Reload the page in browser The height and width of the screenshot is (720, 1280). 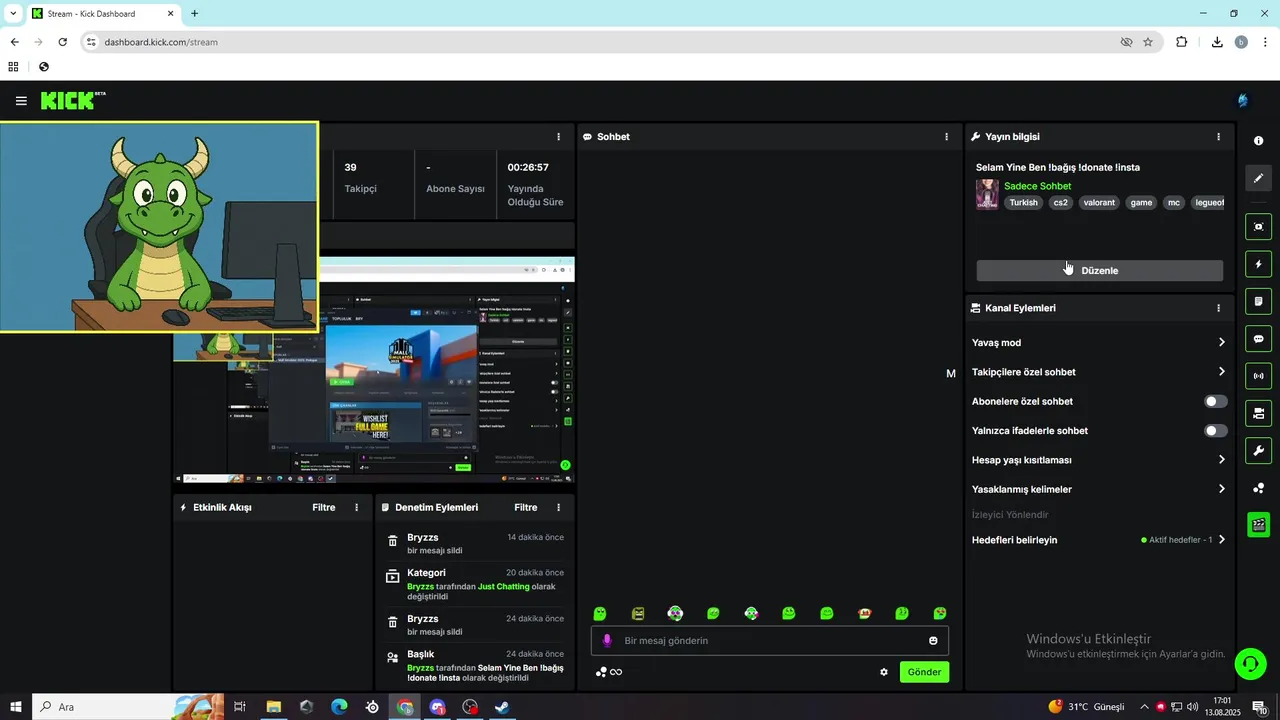click(62, 42)
